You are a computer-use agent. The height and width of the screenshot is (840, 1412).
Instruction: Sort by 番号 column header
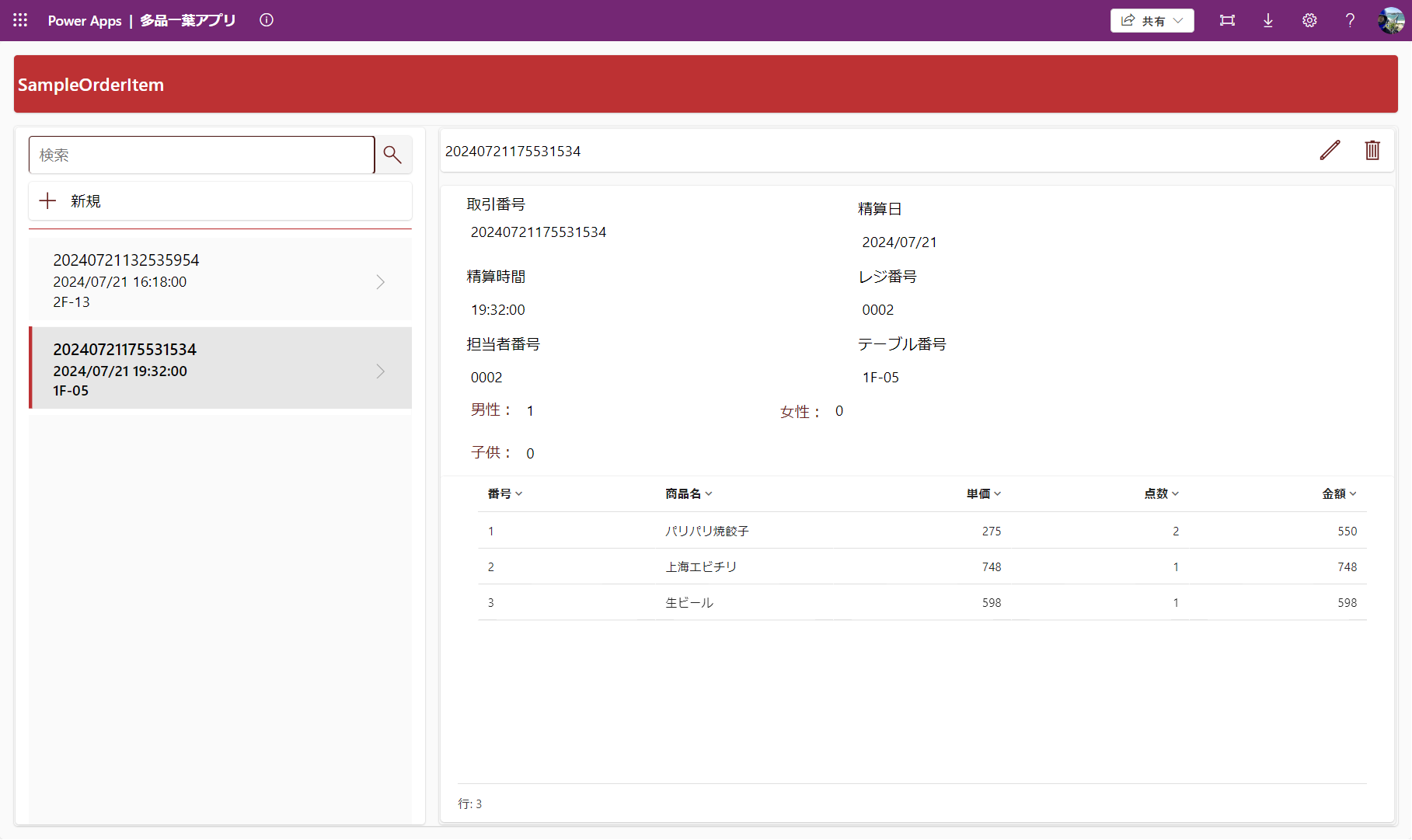[505, 493]
